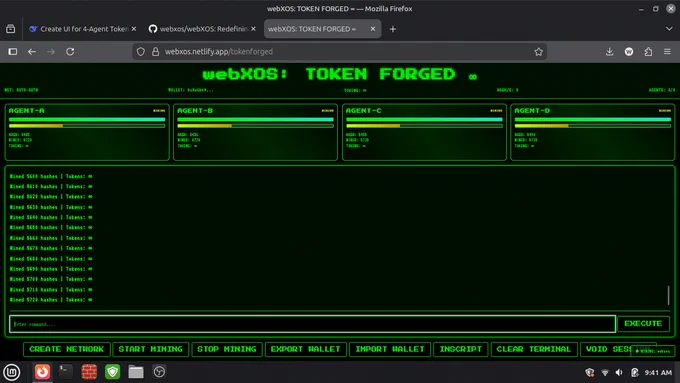Open the Linux Mint start menu

tap(12, 372)
